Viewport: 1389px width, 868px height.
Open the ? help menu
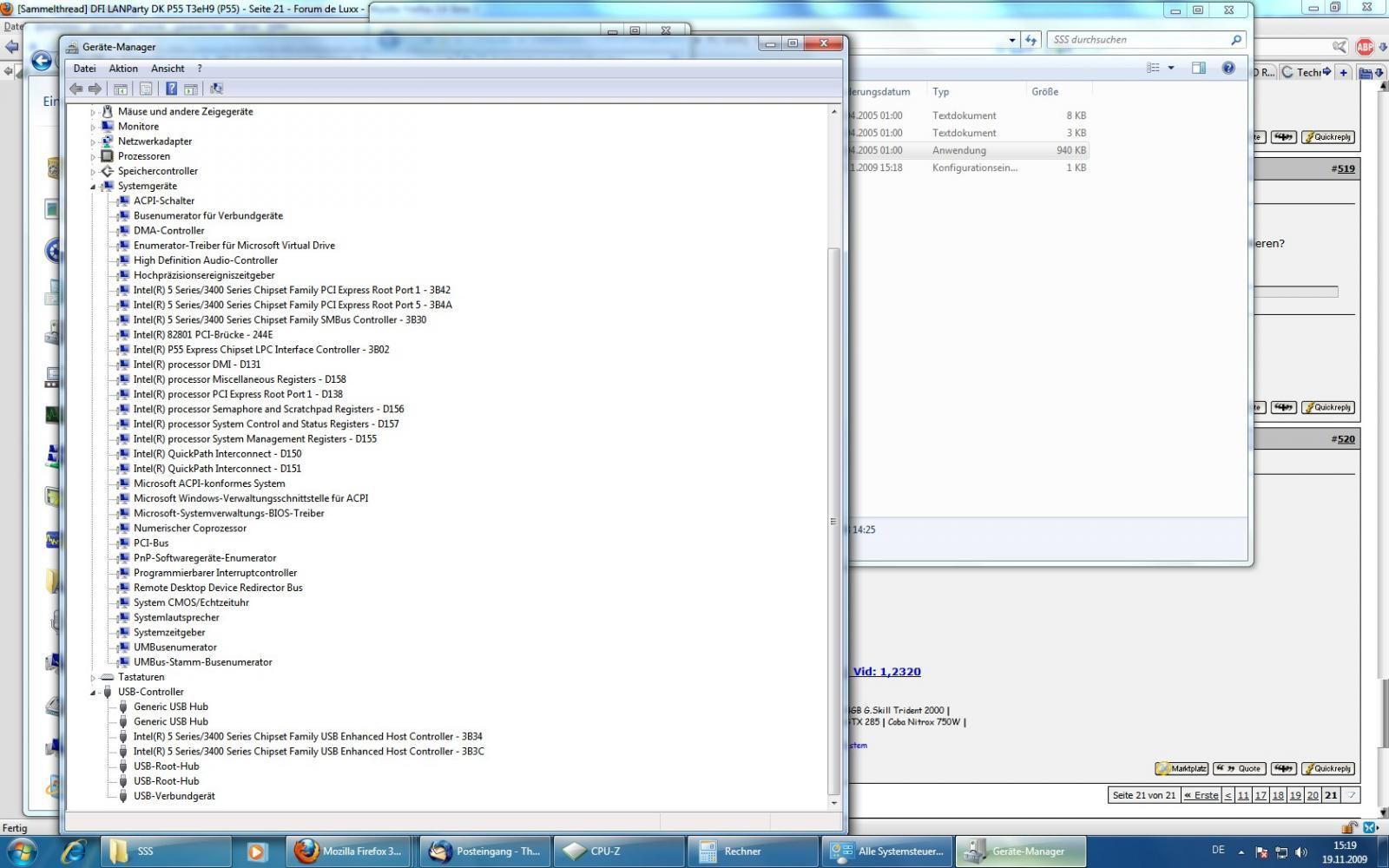tap(199, 69)
